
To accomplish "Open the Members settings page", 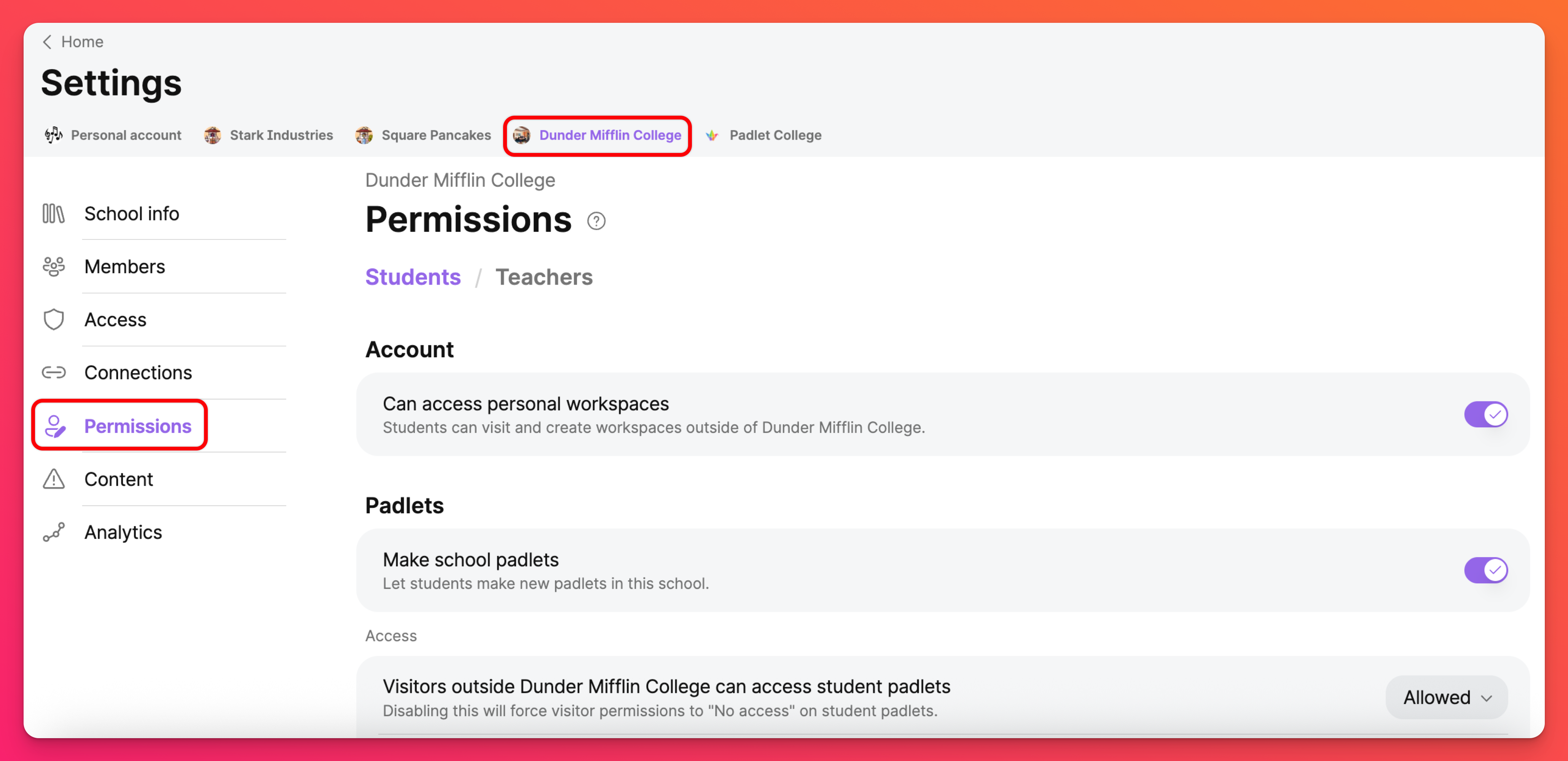I will coord(124,267).
